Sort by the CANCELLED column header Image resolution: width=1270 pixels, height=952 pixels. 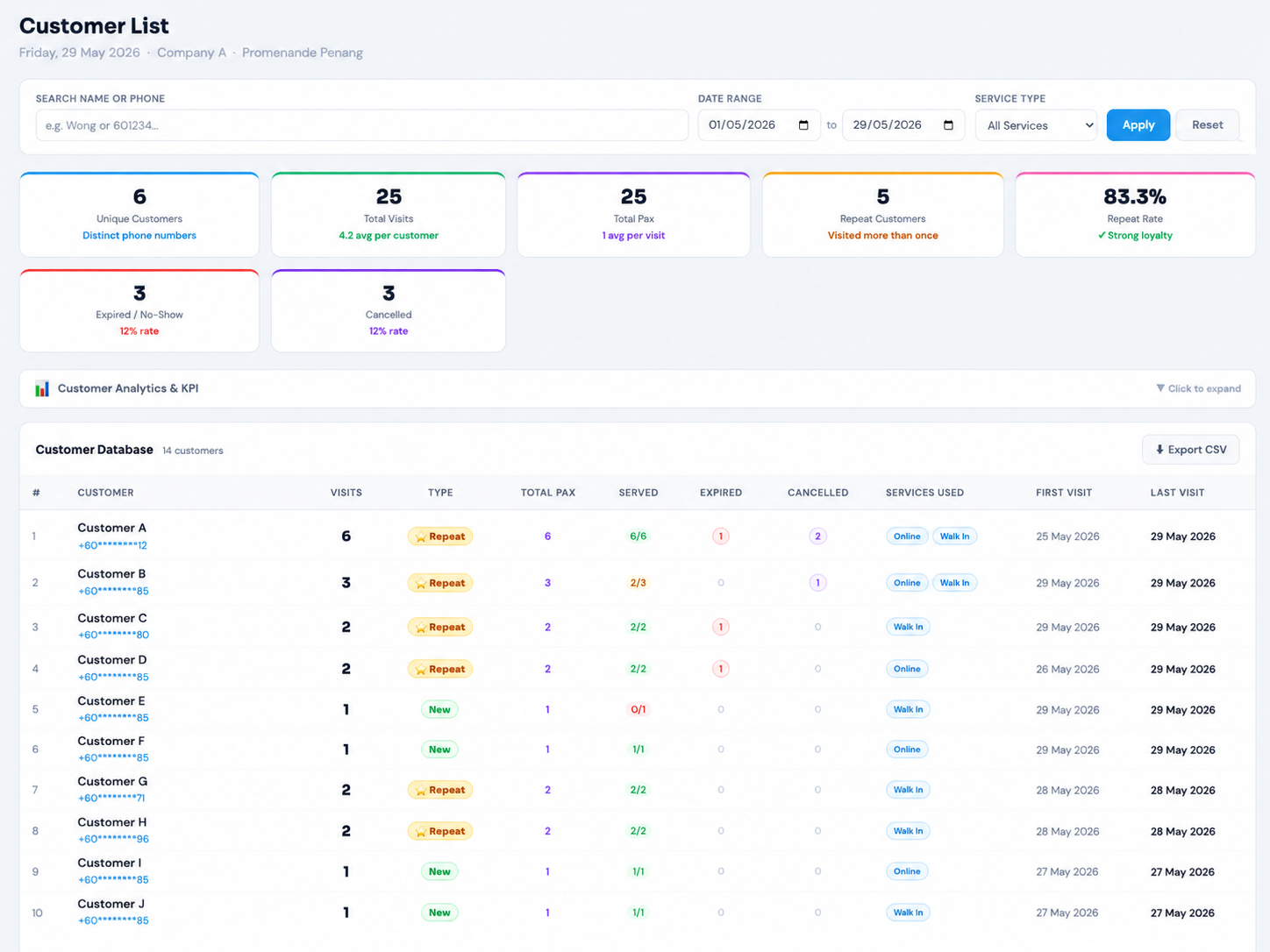coord(817,493)
